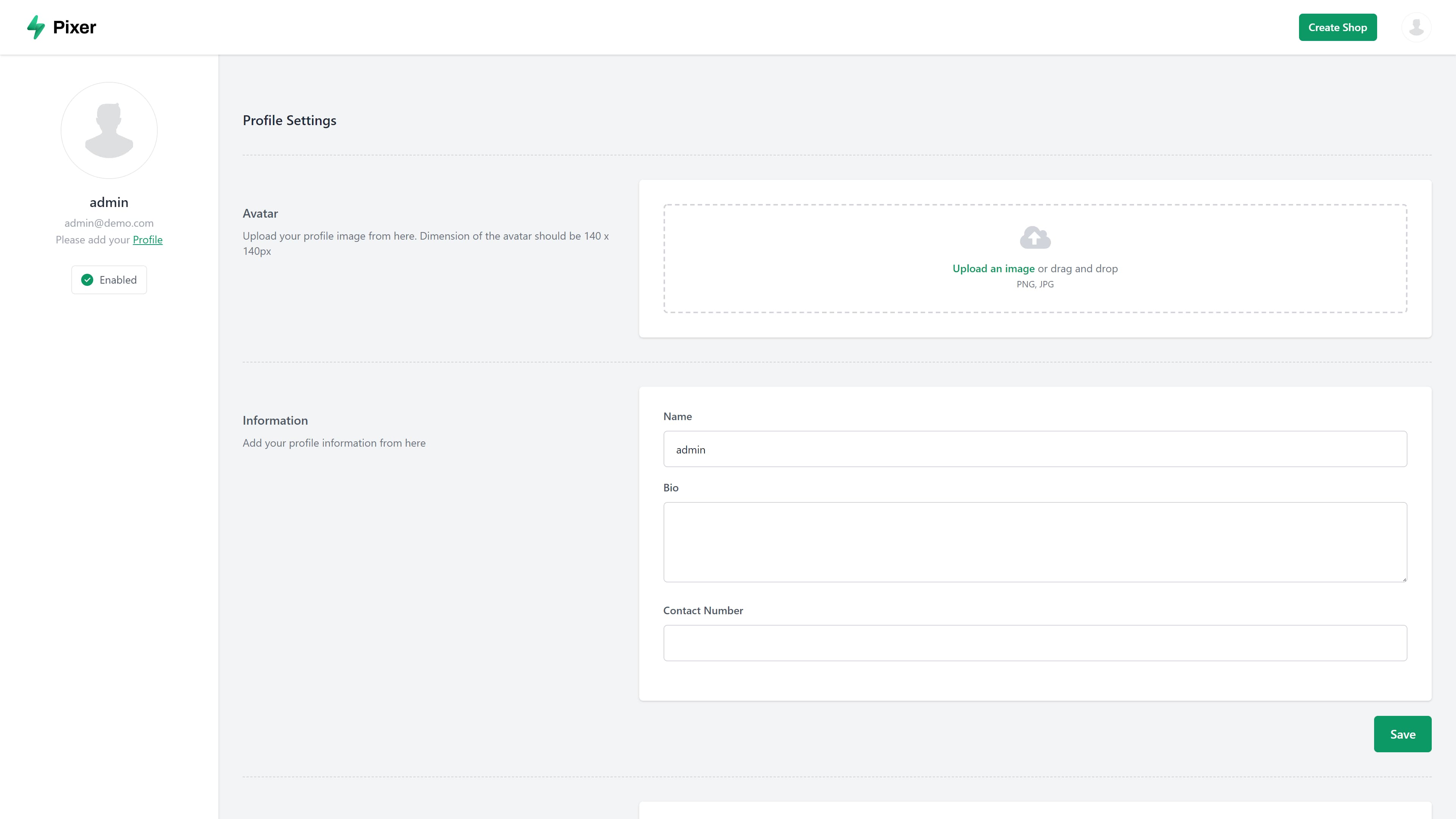Click the admin username in the sidebar
Viewport: 1456px width, 819px height.
[x=108, y=202]
